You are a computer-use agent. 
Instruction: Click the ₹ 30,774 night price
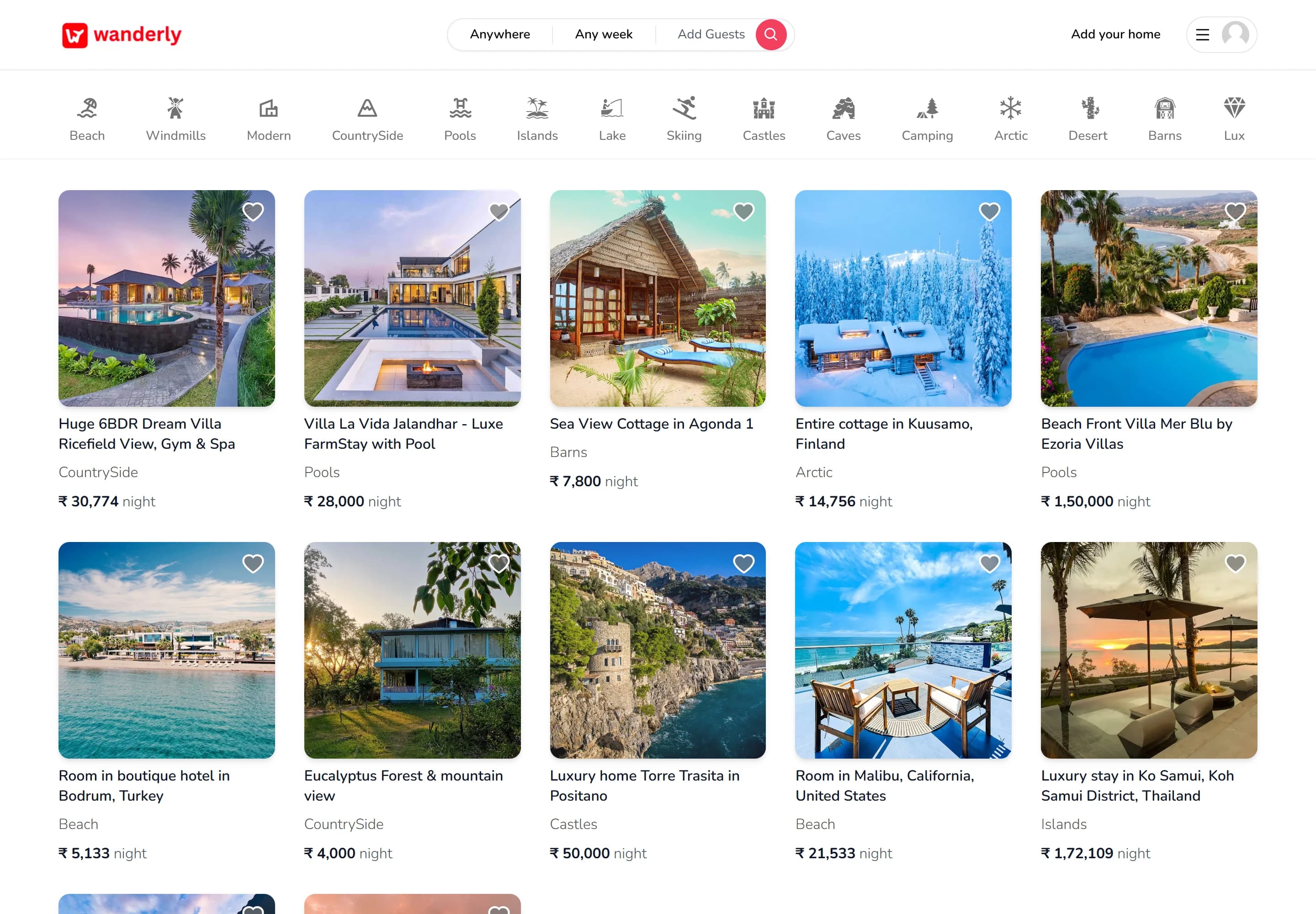pyautogui.click(x=106, y=501)
